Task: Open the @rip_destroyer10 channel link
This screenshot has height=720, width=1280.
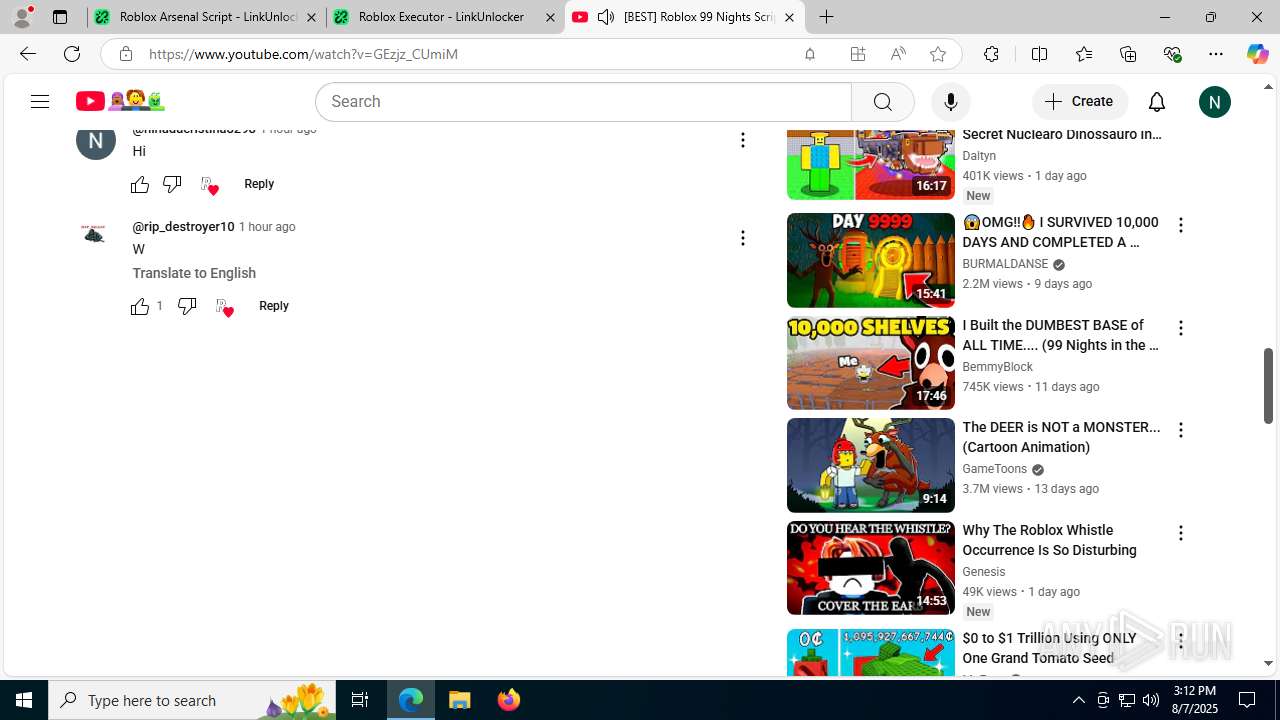Action: pos(183,227)
